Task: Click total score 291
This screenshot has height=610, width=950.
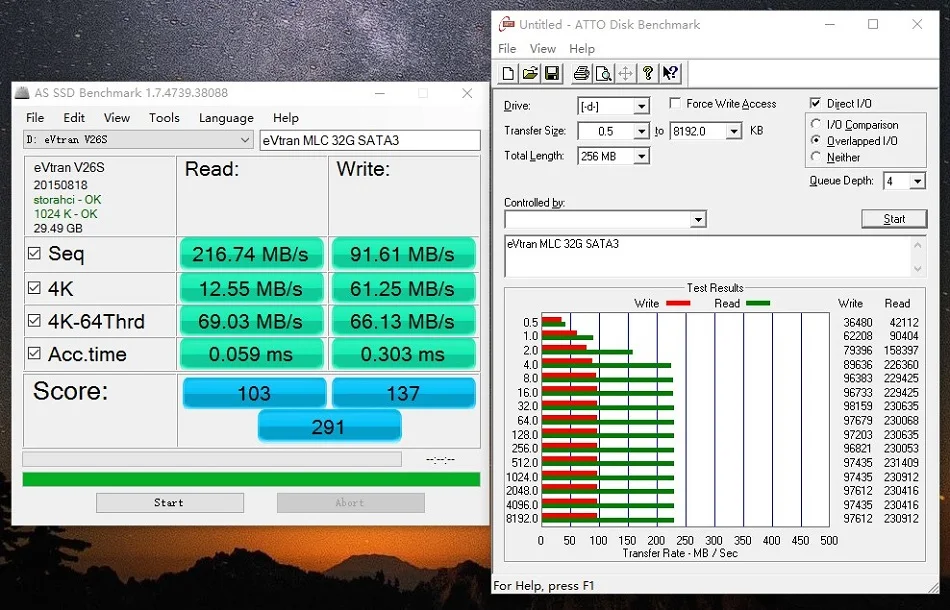Action: (329, 426)
